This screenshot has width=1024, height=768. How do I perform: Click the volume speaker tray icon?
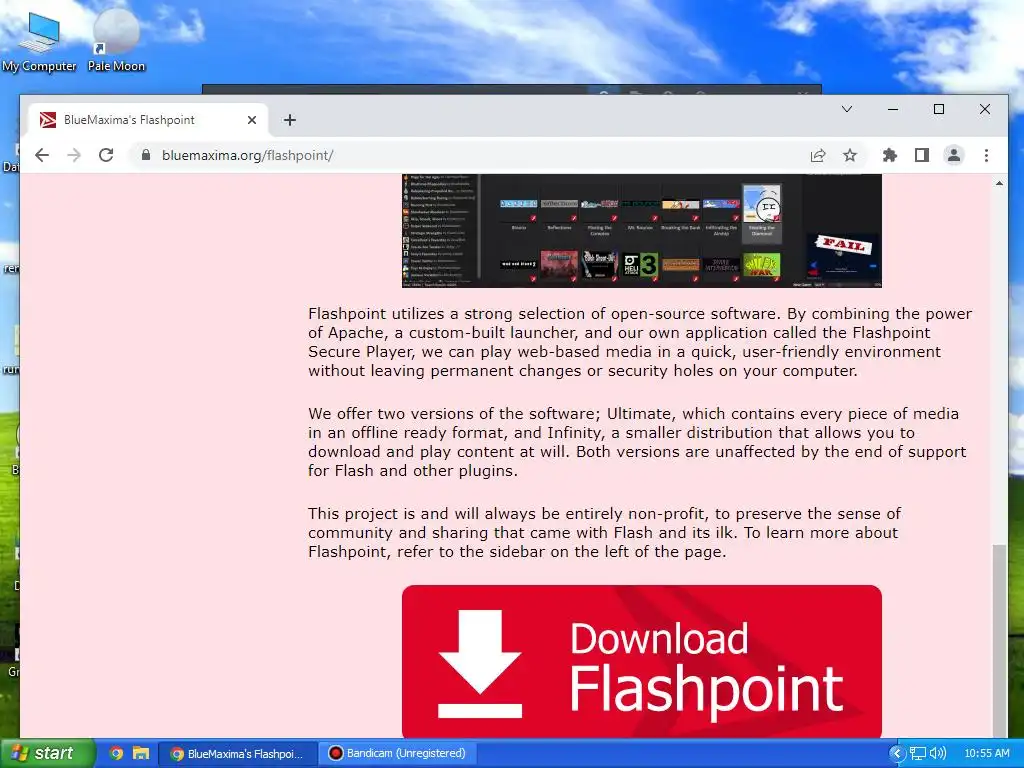[937, 754]
